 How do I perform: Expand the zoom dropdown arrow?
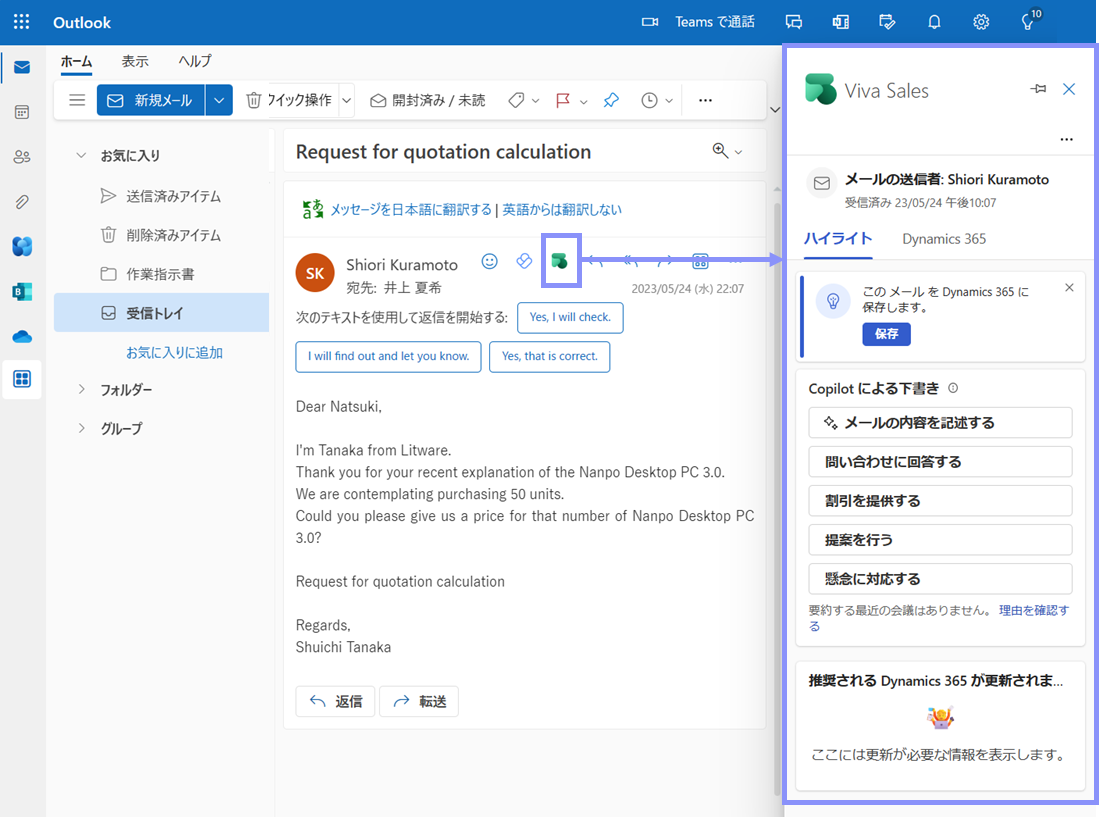tap(738, 151)
